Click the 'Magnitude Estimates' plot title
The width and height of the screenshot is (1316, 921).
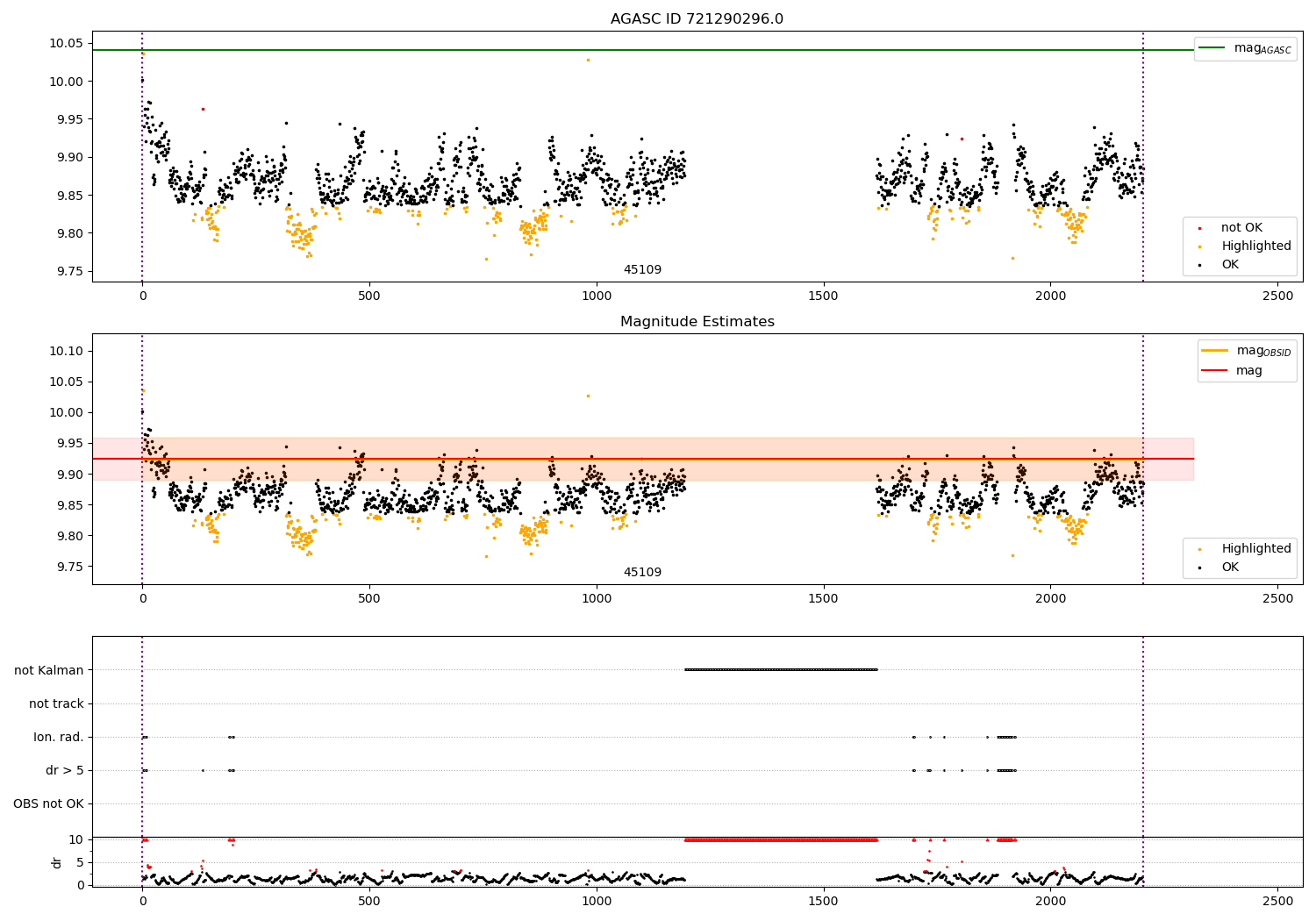pyautogui.click(x=697, y=322)
